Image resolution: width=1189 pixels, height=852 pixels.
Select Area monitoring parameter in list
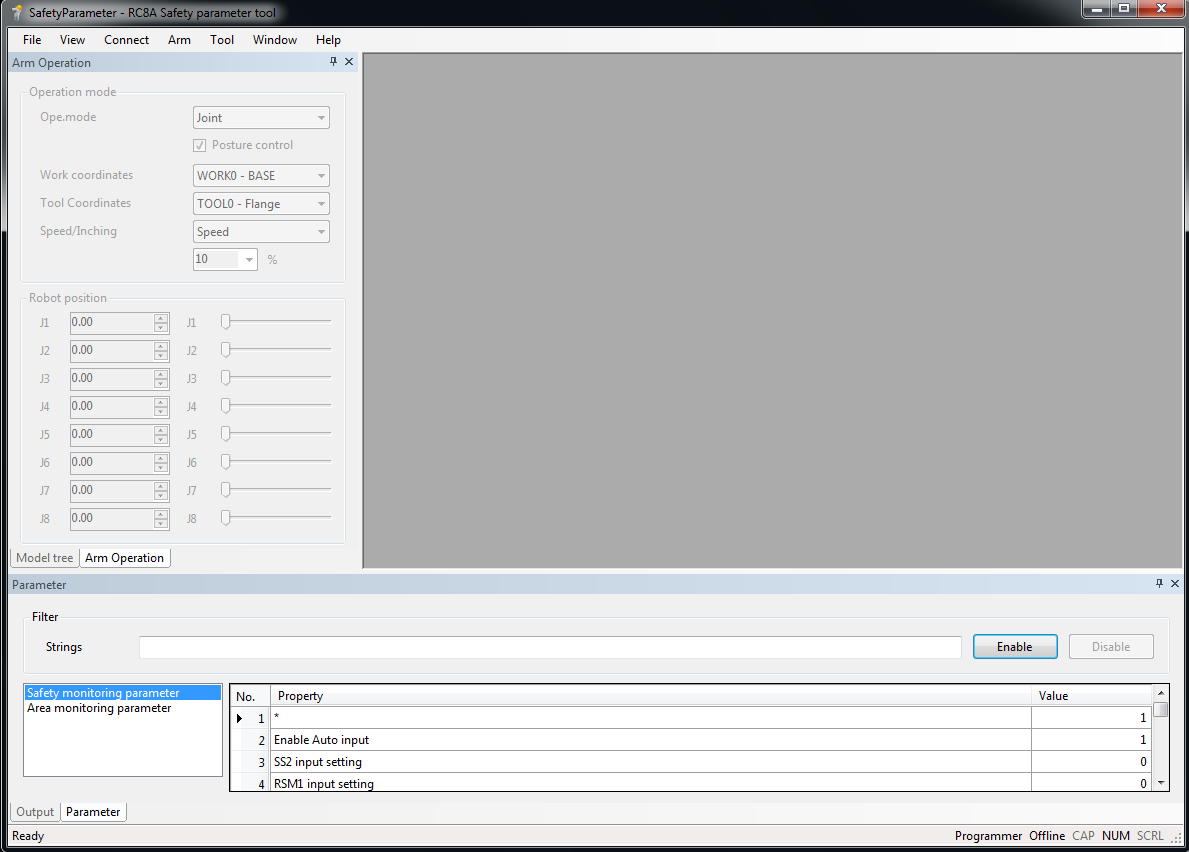click(x=99, y=708)
